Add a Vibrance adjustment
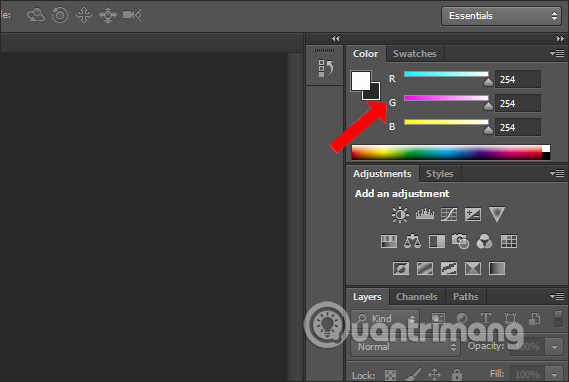This screenshot has width=569, height=382. tap(497, 214)
